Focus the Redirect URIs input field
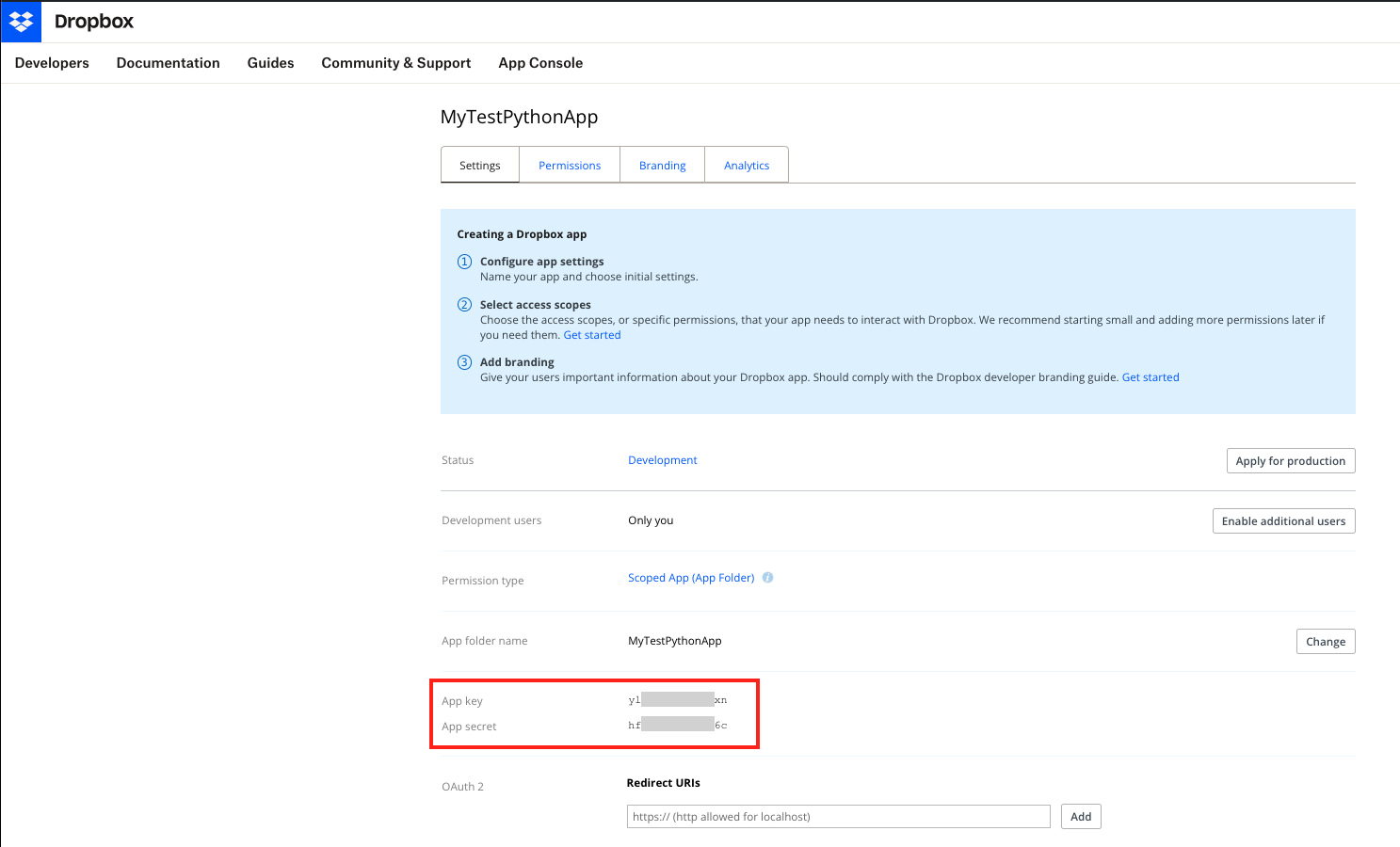Image resolution: width=1400 pixels, height=847 pixels. pos(839,817)
